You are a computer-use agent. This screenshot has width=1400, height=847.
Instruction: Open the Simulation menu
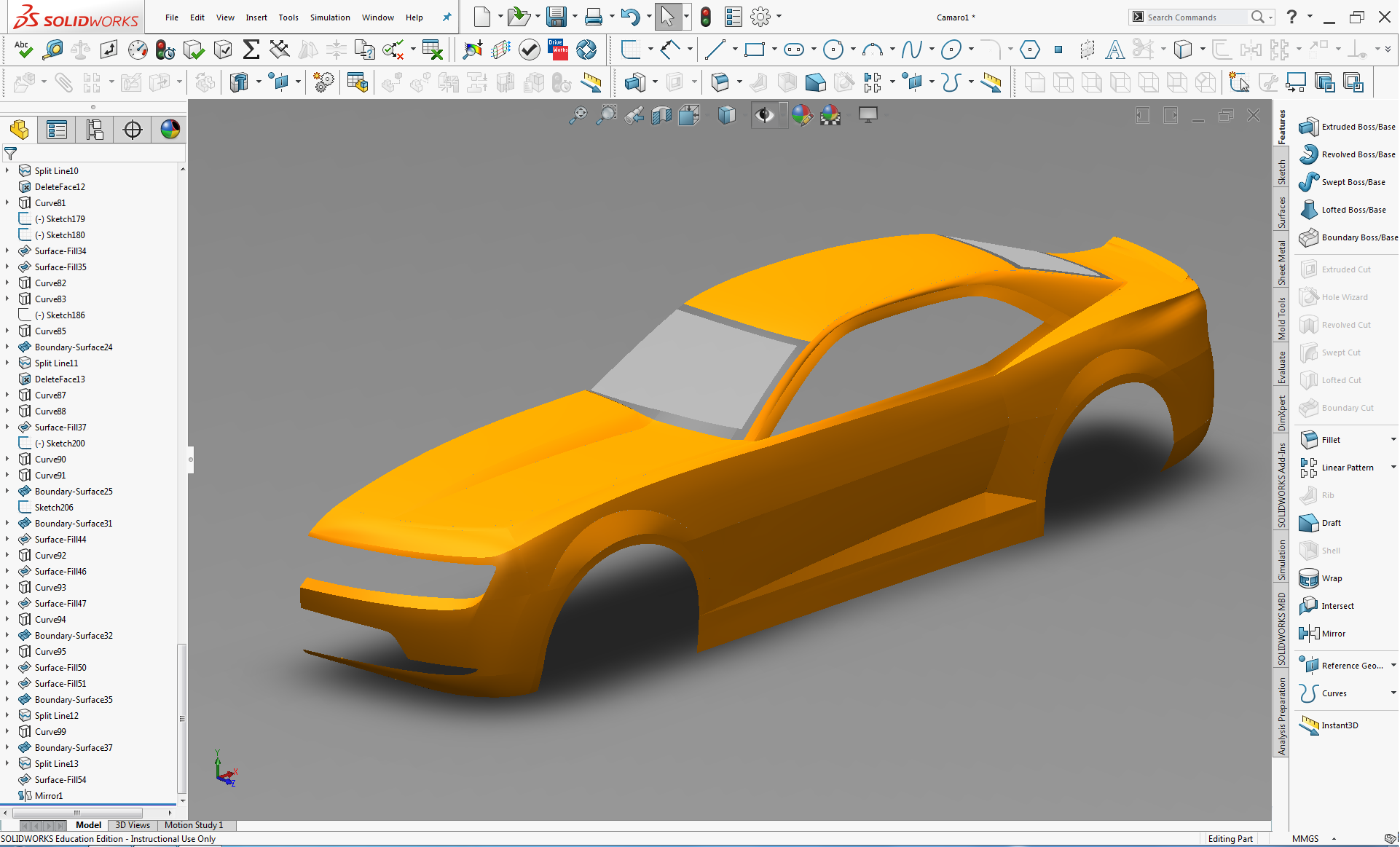click(x=329, y=17)
